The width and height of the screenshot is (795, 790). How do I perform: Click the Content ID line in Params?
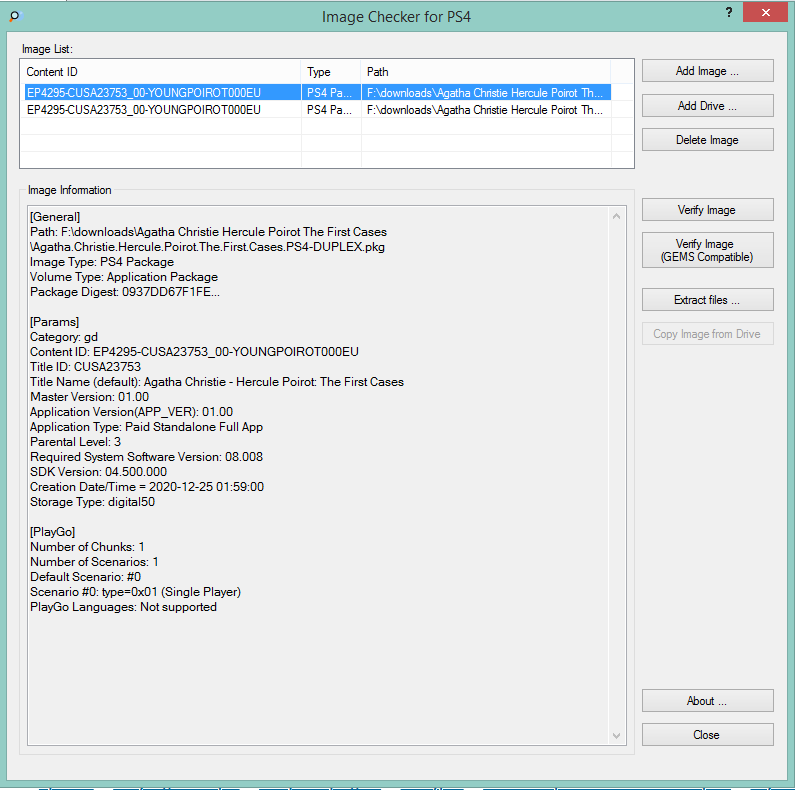click(x=194, y=352)
